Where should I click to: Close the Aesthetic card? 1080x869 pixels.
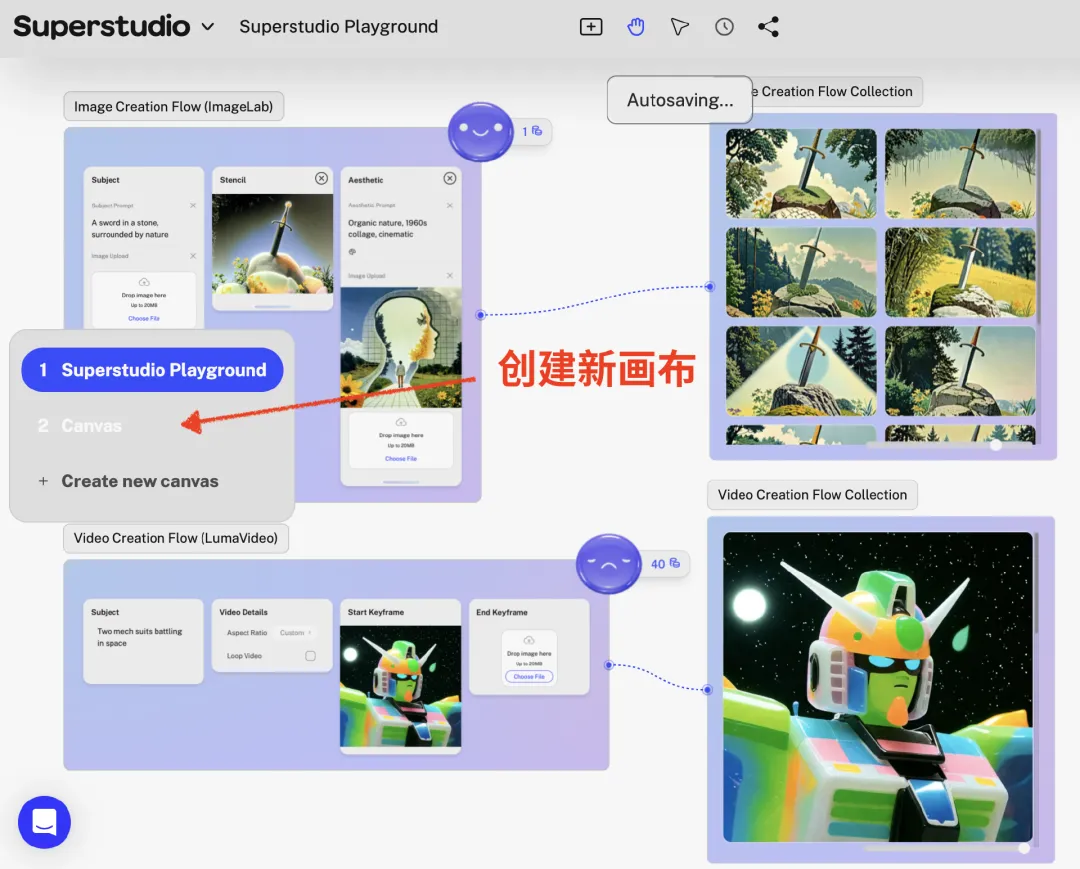tap(450, 178)
